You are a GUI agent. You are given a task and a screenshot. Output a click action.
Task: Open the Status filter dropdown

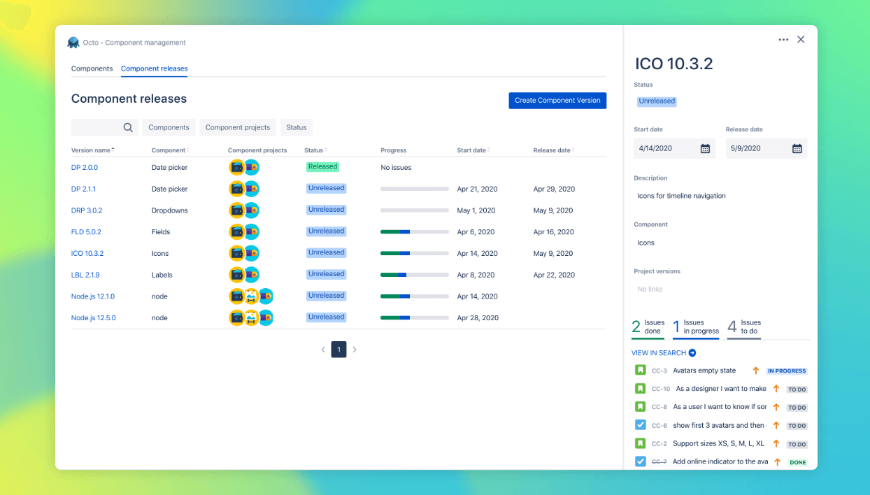(x=296, y=128)
